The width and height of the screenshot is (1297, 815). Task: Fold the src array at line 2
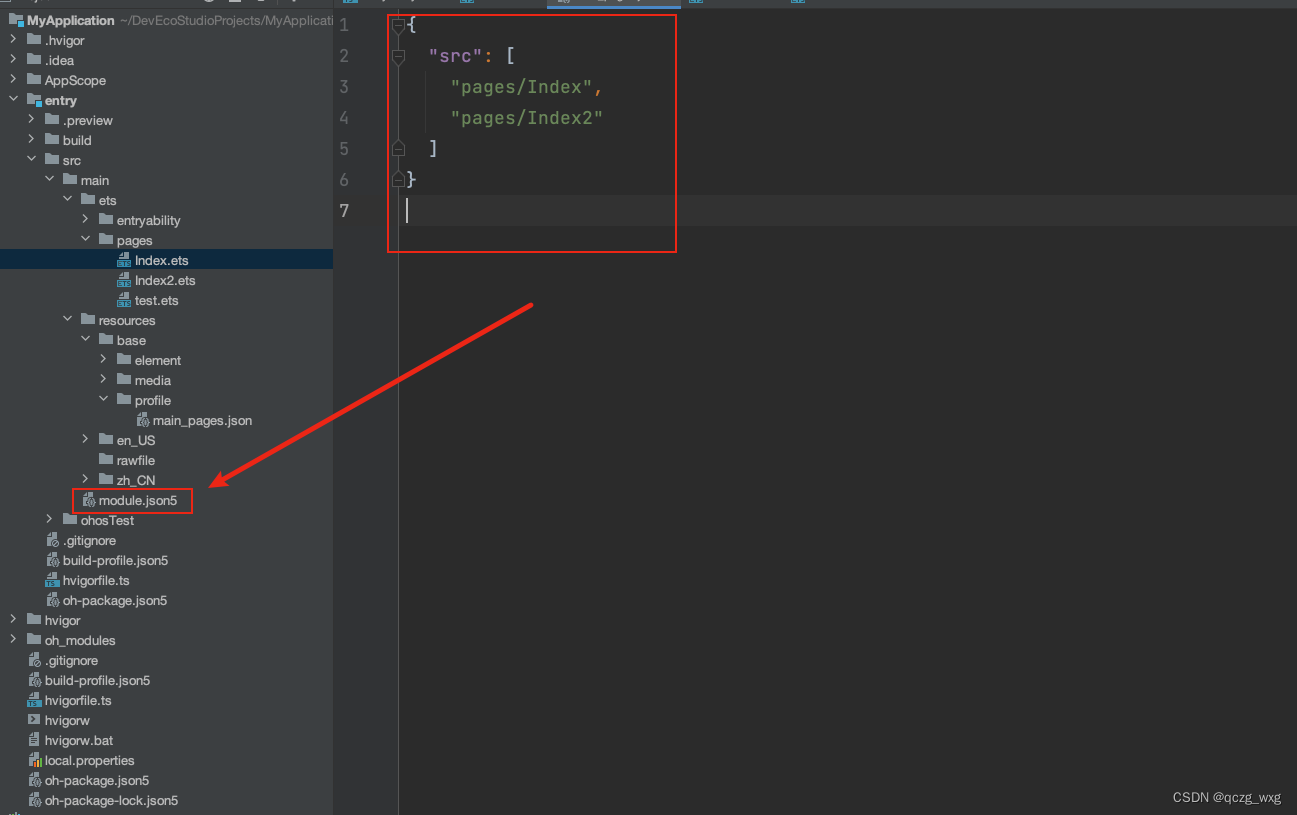click(398, 56)
